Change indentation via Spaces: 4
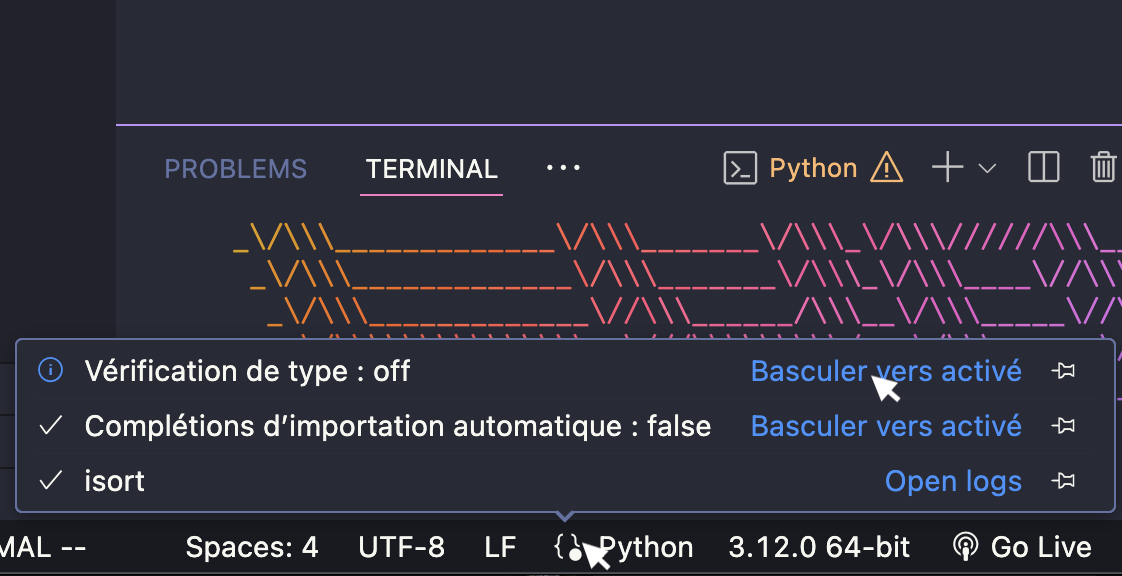Viewport: 1122px width, 576px height. click(251, 547)
